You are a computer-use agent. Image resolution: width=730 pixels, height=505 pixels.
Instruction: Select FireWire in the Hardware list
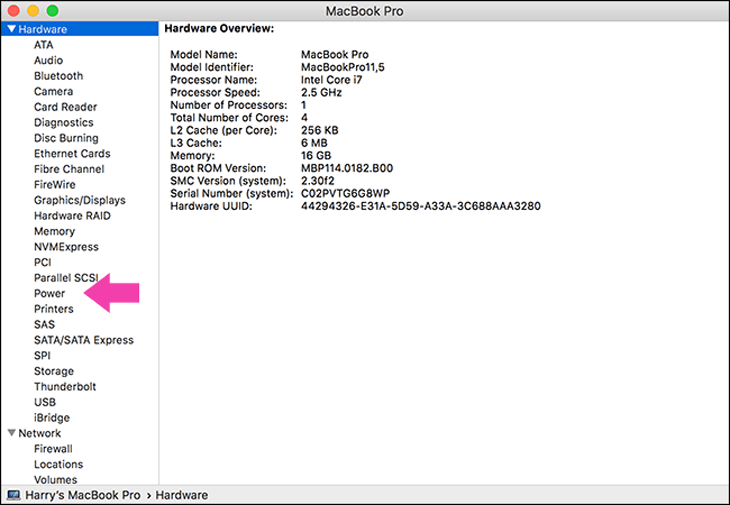[x=54, y=184]
